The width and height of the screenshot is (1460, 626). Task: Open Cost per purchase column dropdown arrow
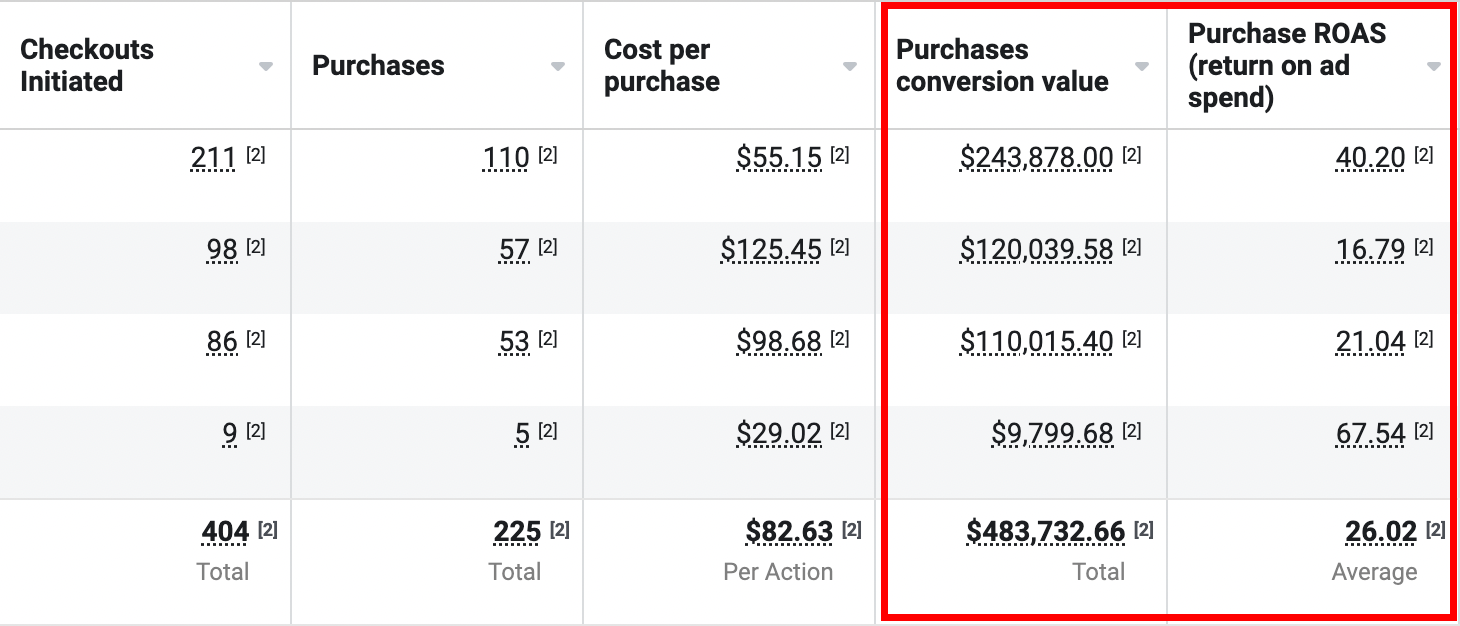point(850,66)
